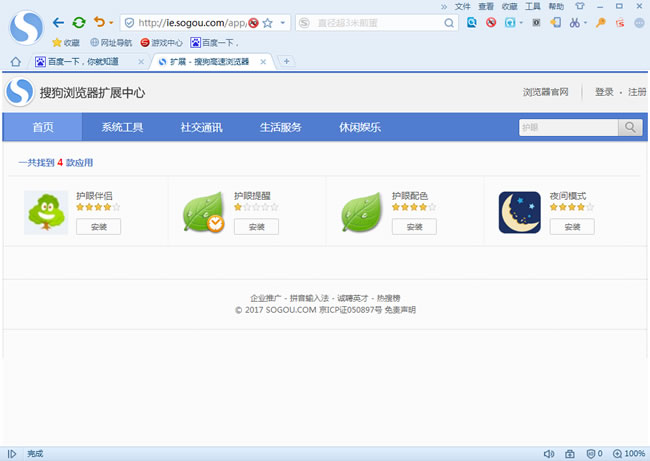Click the 登录 link

(604, 92)
